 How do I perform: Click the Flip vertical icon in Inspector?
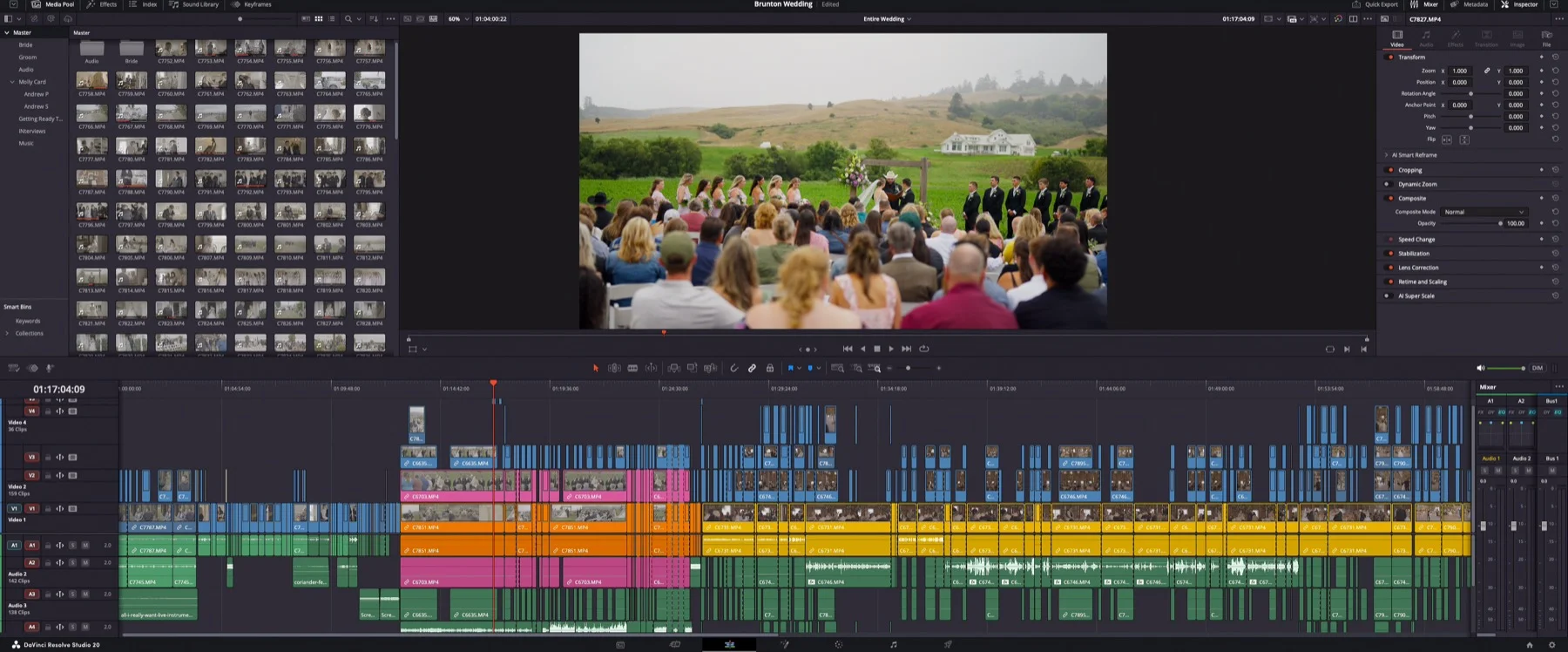(1464, 139)
